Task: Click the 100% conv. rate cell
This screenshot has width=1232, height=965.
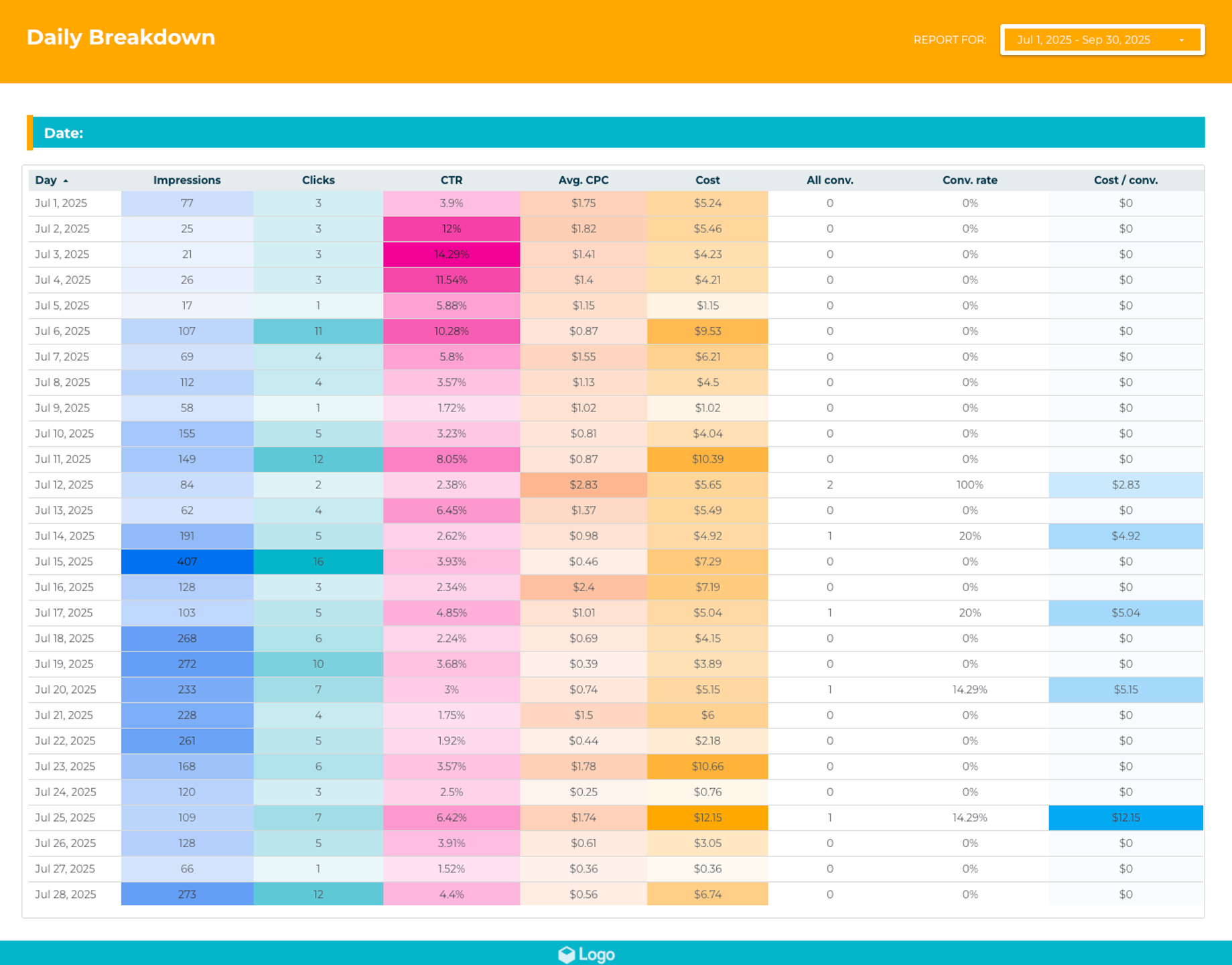Action: (x=970, y=485)
